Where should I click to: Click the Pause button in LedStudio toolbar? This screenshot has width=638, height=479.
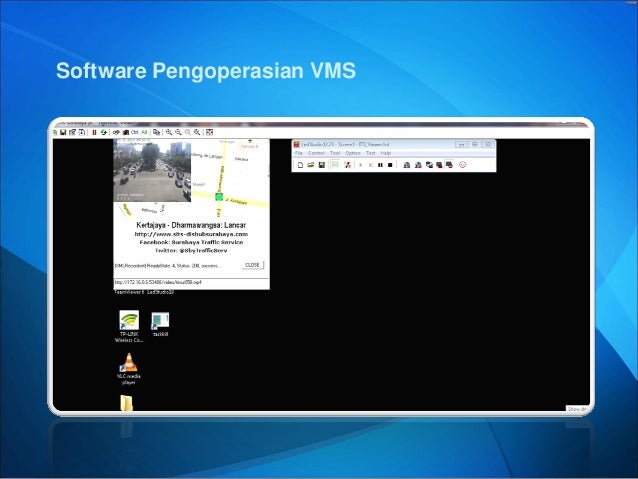pos(380,165)
